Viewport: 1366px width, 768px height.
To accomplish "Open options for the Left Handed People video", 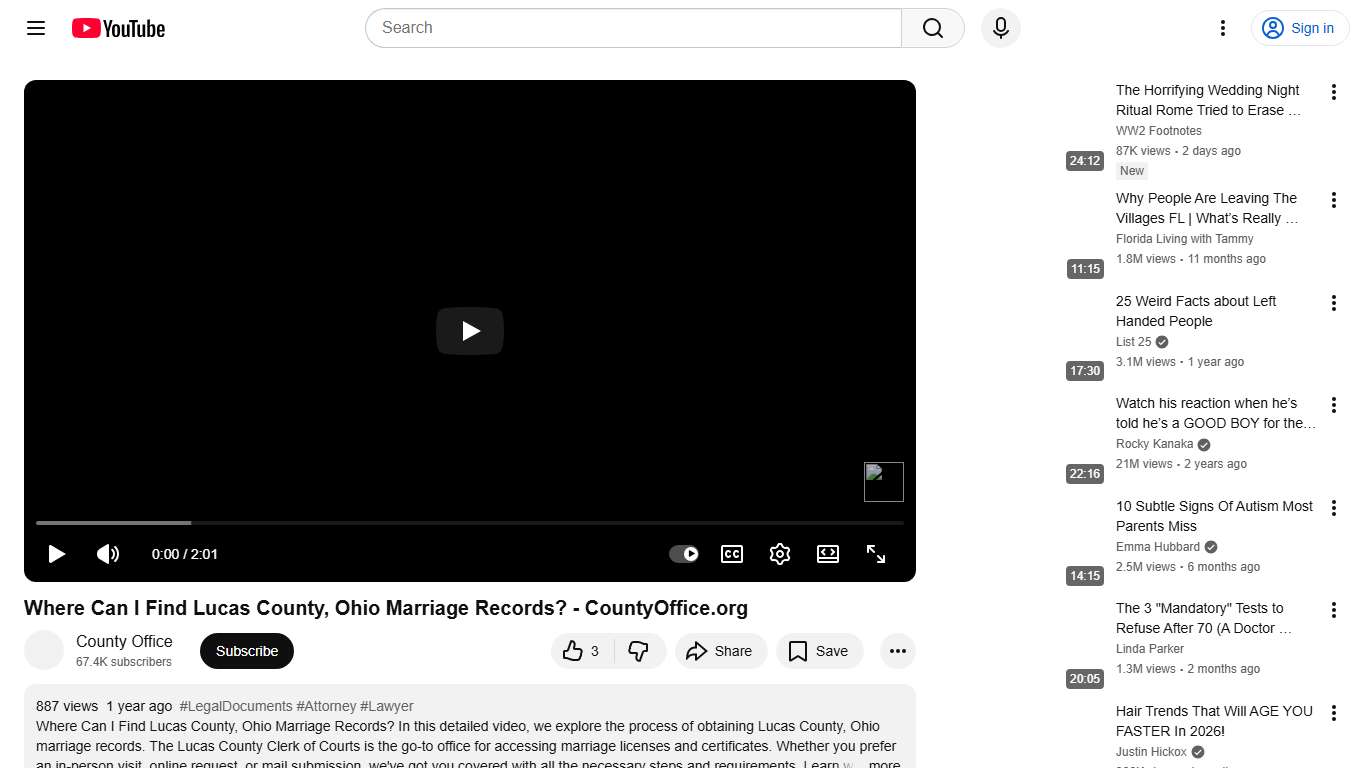I will point(1334,302).
